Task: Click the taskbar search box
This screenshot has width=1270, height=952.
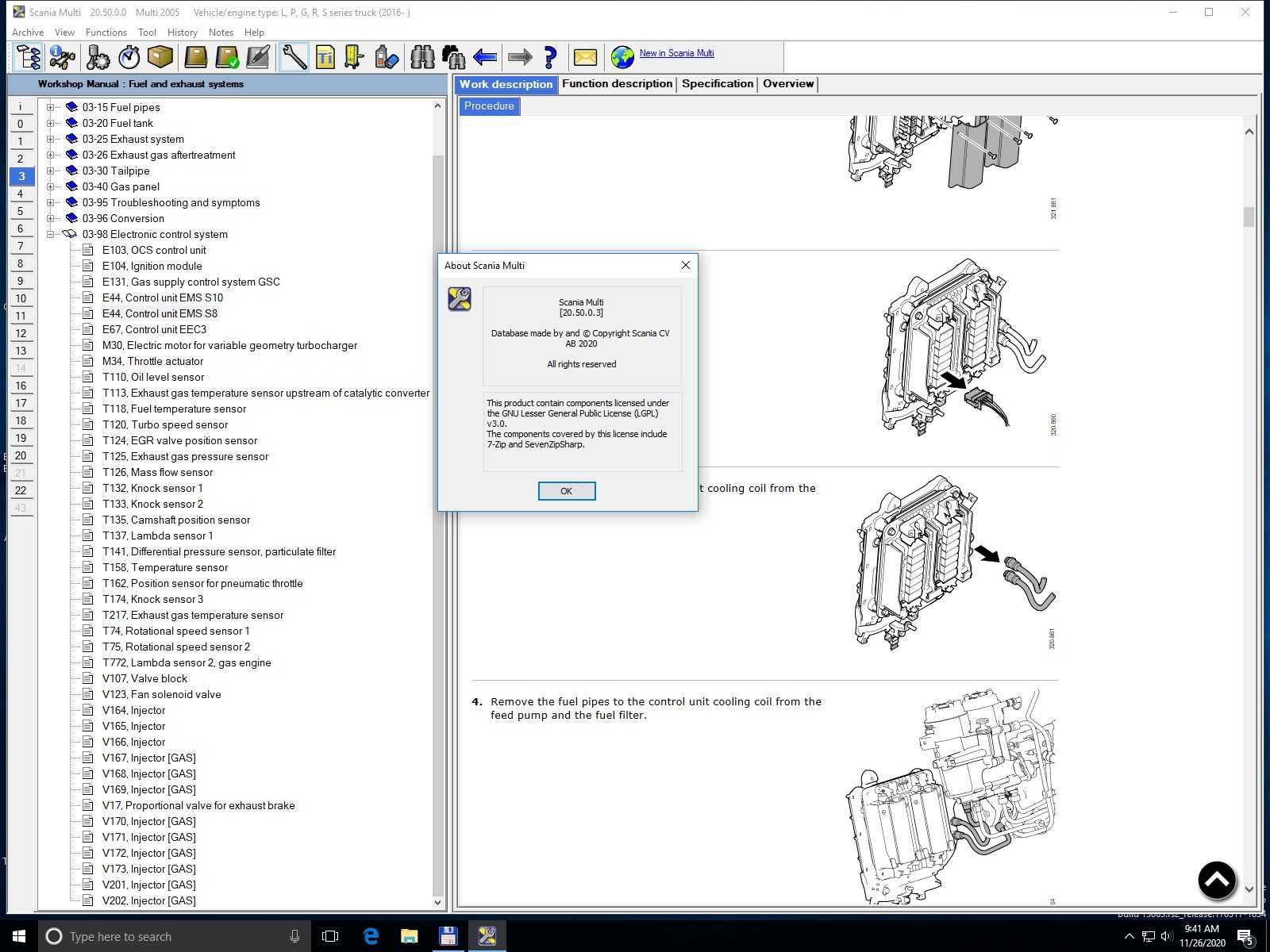Action: (175, 936)
